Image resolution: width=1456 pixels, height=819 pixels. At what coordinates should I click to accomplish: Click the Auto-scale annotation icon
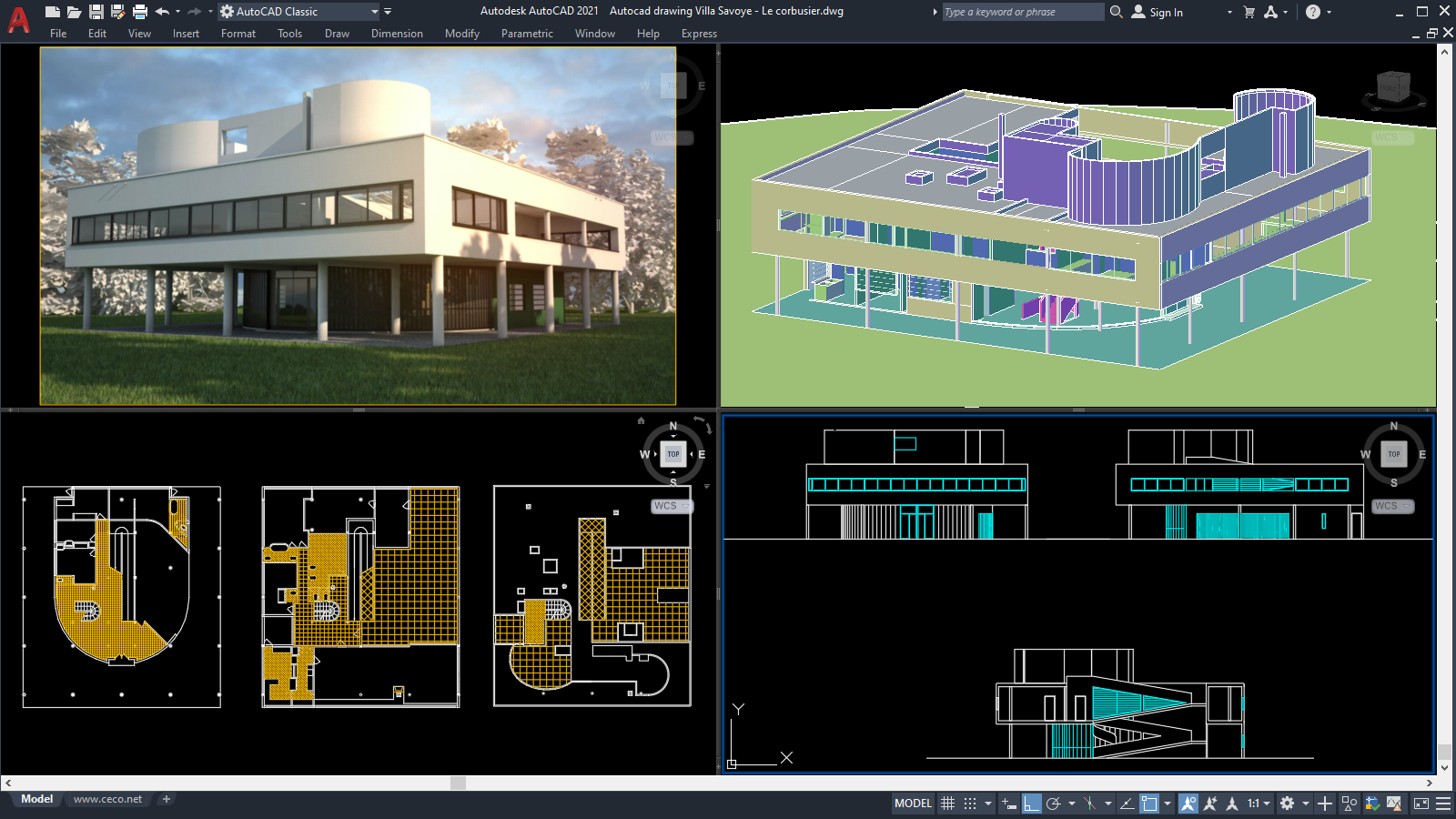point(1210,804)
